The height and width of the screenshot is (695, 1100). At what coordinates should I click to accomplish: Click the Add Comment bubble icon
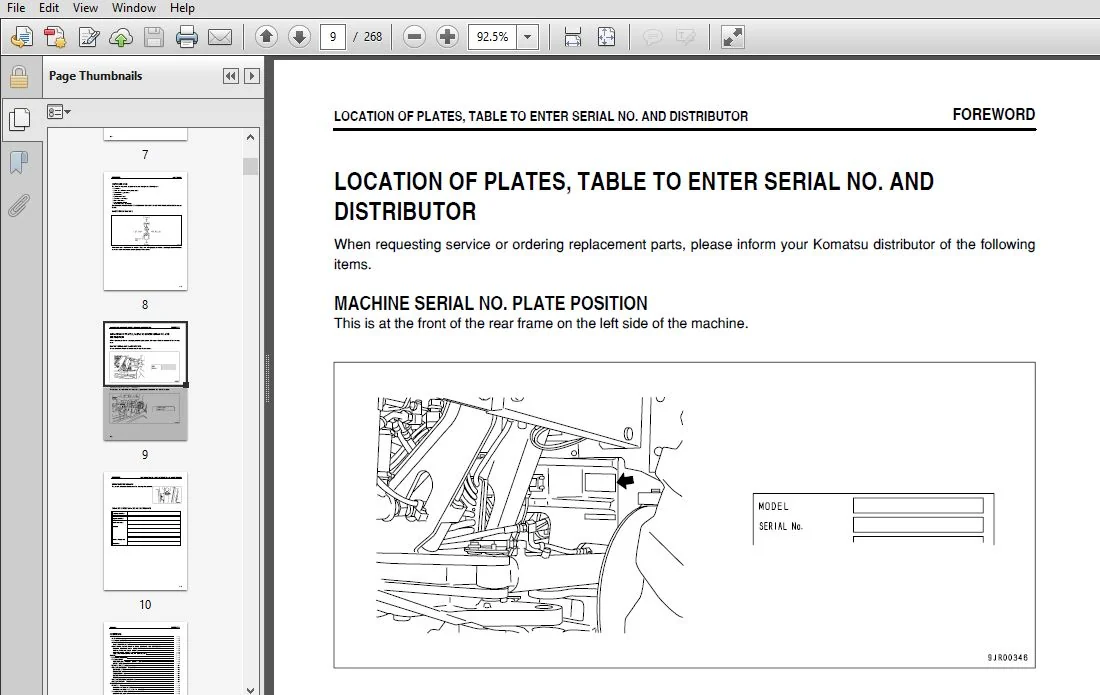tap(652, 36)
